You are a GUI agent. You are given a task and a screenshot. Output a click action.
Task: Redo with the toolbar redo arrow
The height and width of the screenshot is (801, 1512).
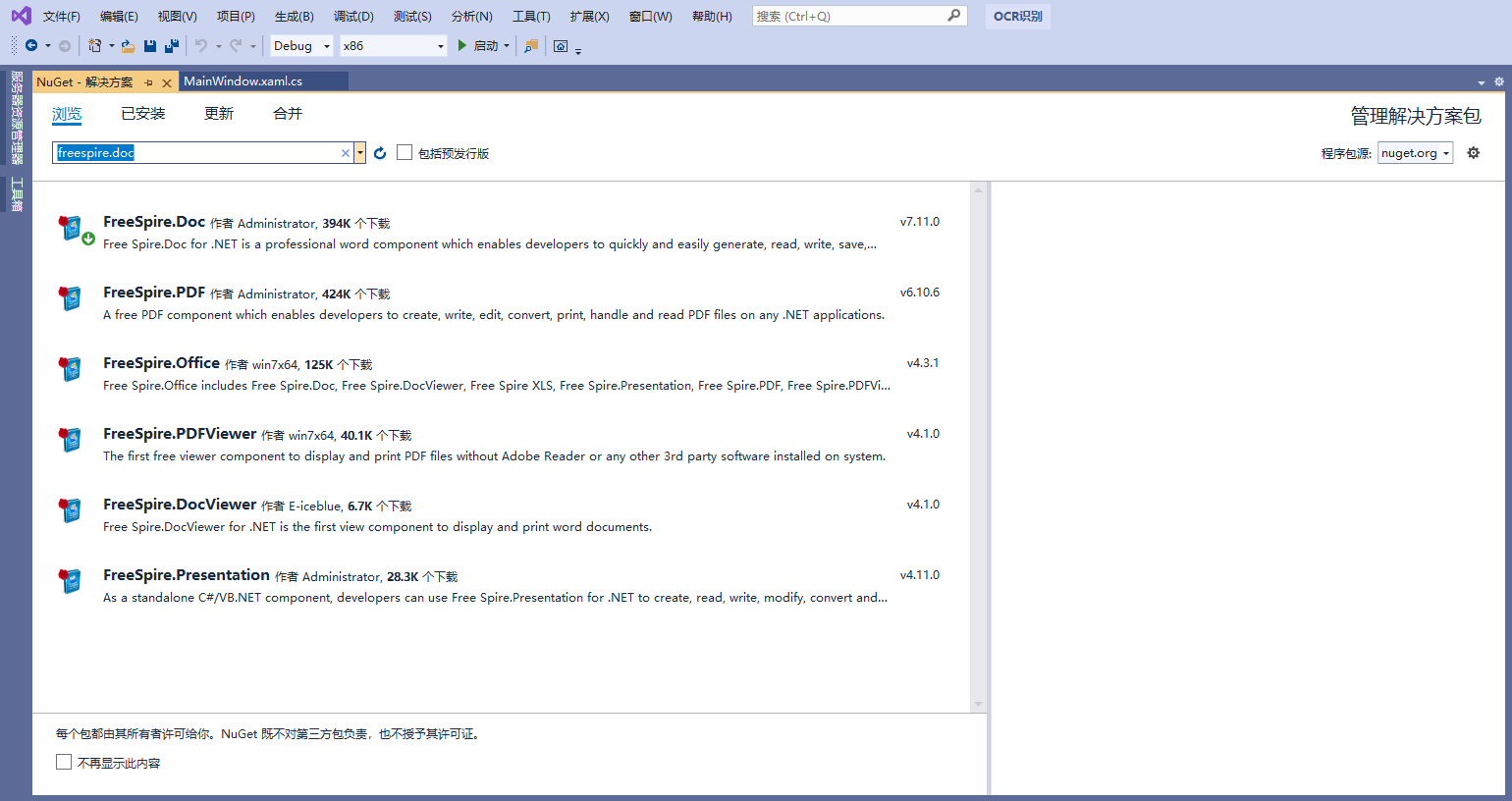pos(236,46)
